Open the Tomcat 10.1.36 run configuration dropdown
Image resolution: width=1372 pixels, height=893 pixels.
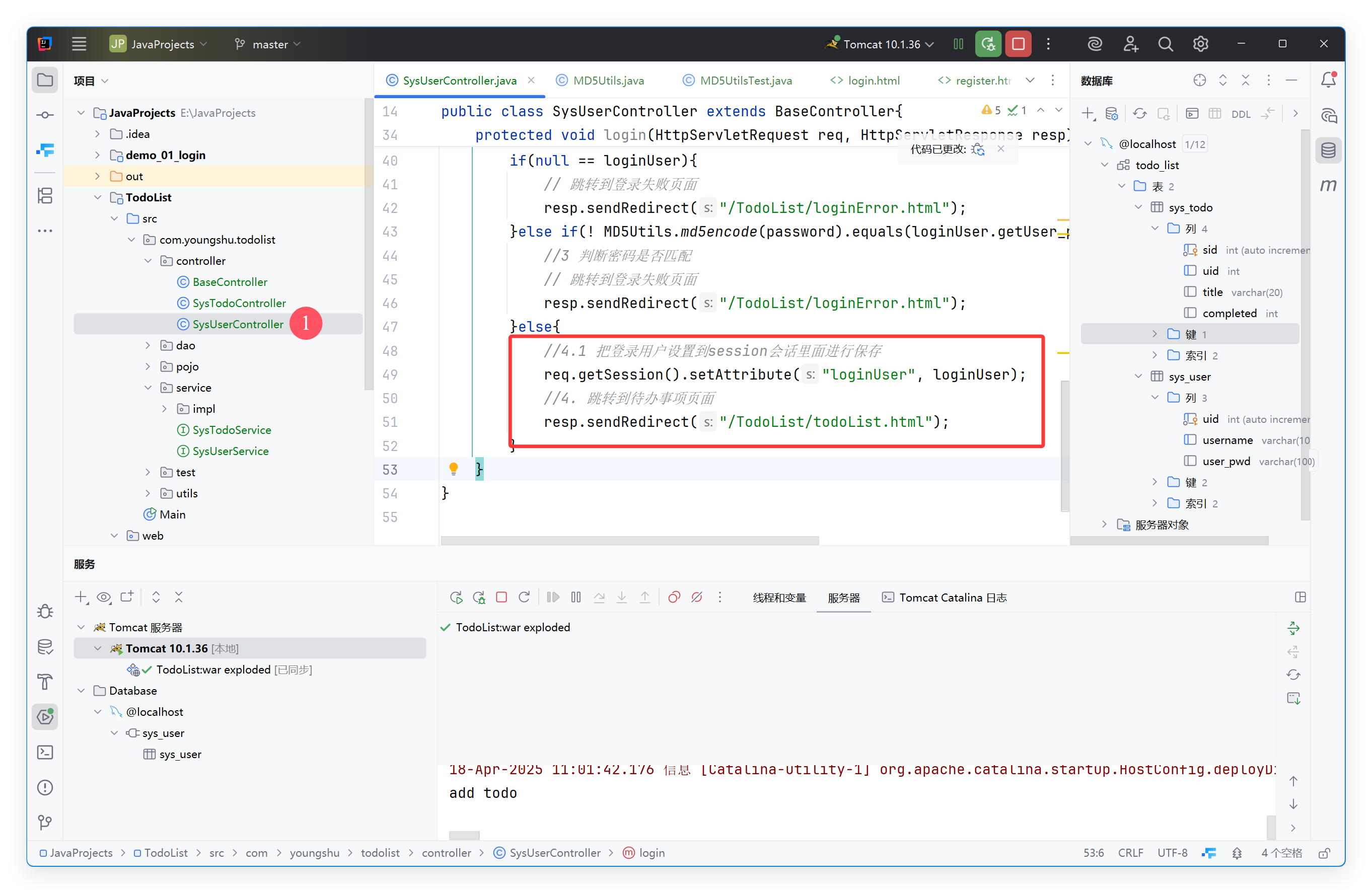point(879,44)
